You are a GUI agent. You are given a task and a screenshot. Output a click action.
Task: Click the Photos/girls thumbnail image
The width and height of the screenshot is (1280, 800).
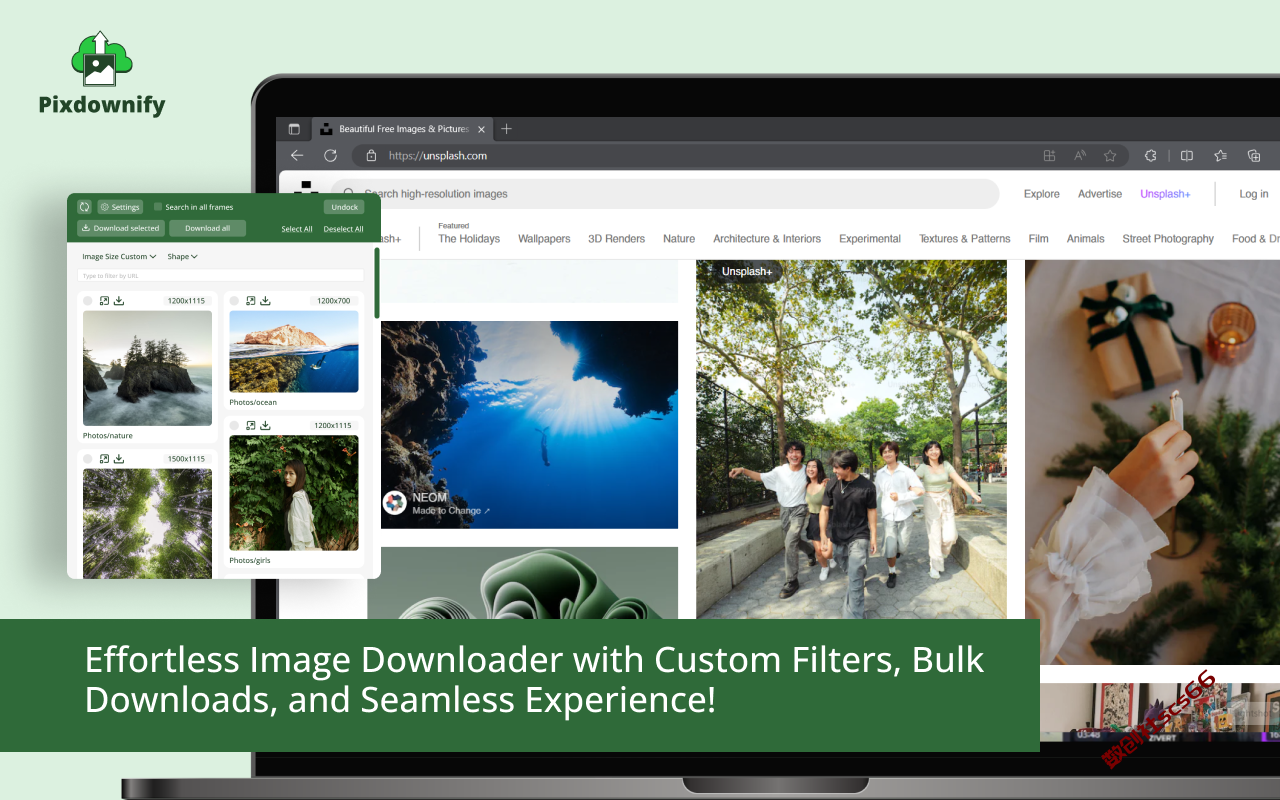point(294,493)
